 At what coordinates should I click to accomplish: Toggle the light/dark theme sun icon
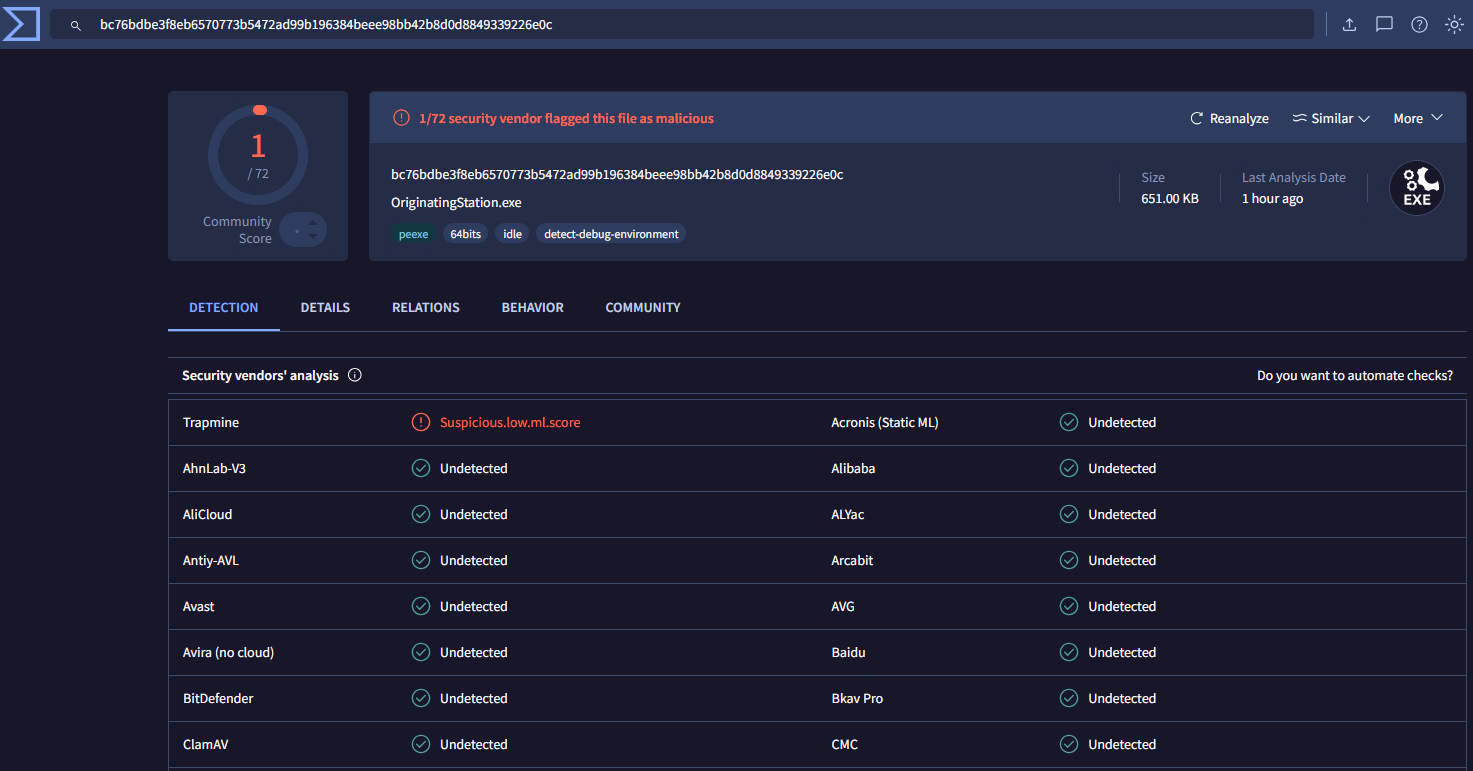click(1454, 25)
